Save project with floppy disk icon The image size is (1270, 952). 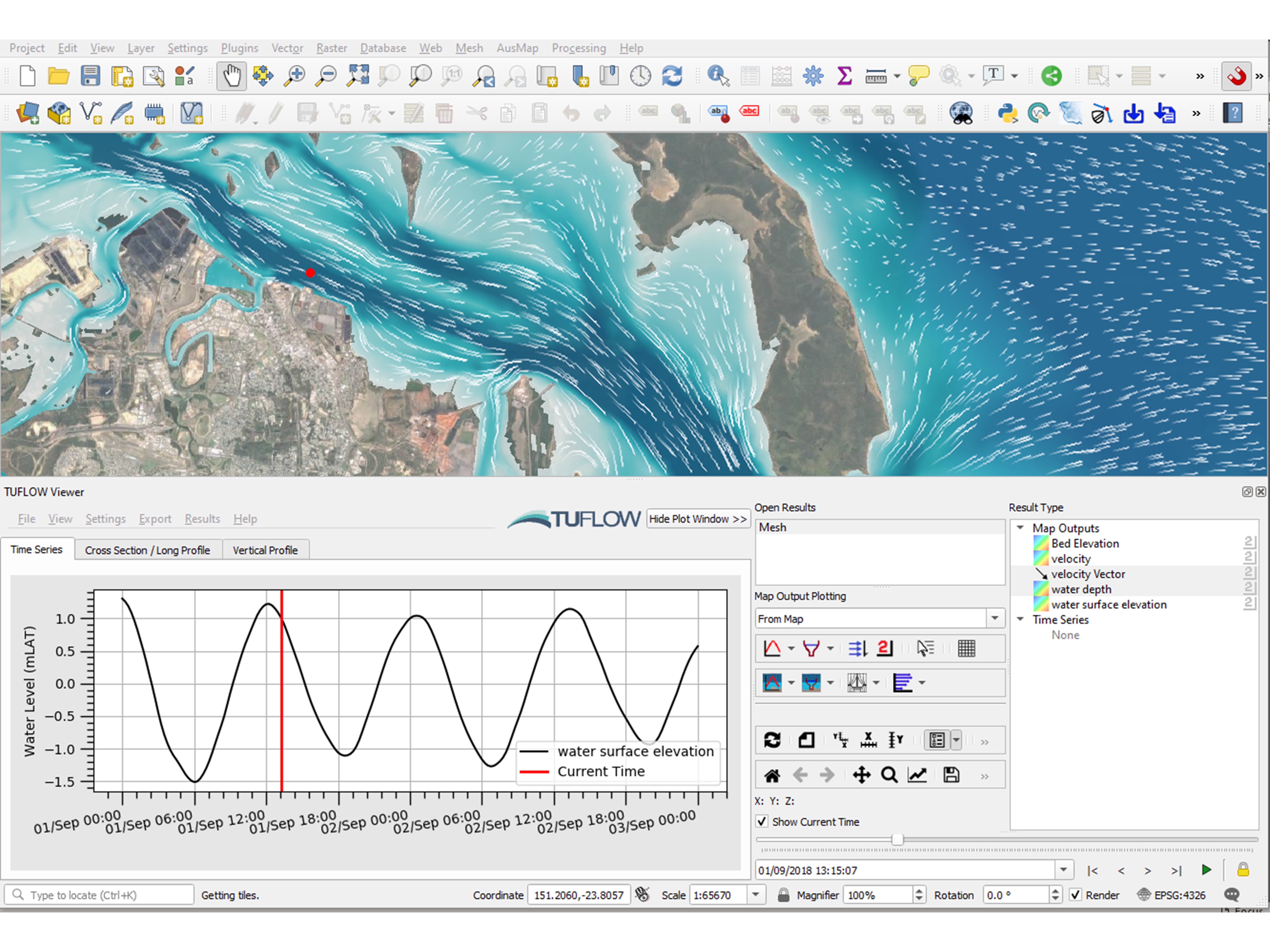coord(90,76)
